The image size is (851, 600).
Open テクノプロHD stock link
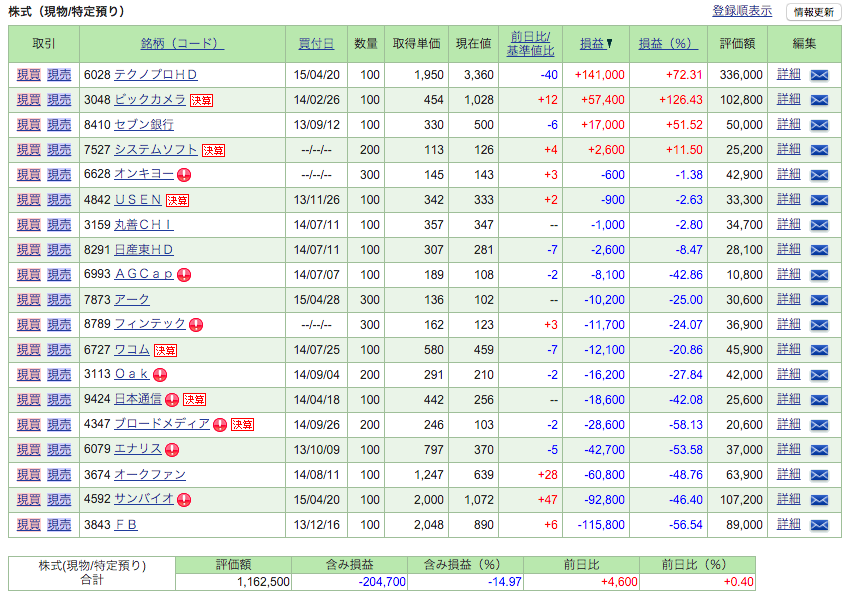click(x=156, y=75)
